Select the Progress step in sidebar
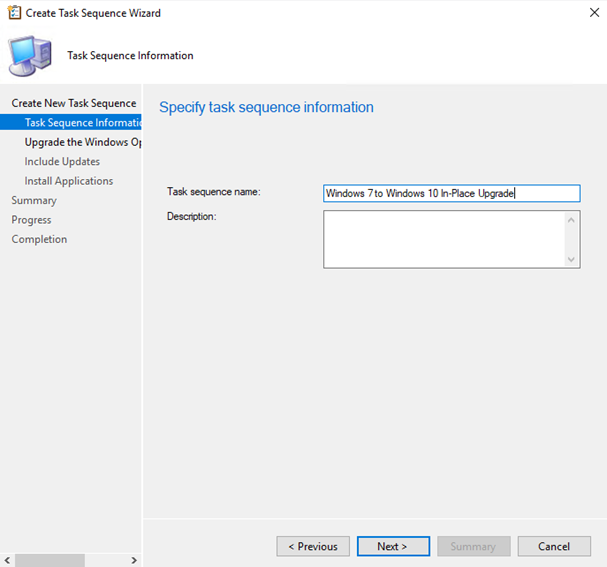The image size is (607, 567). [31, 220]
